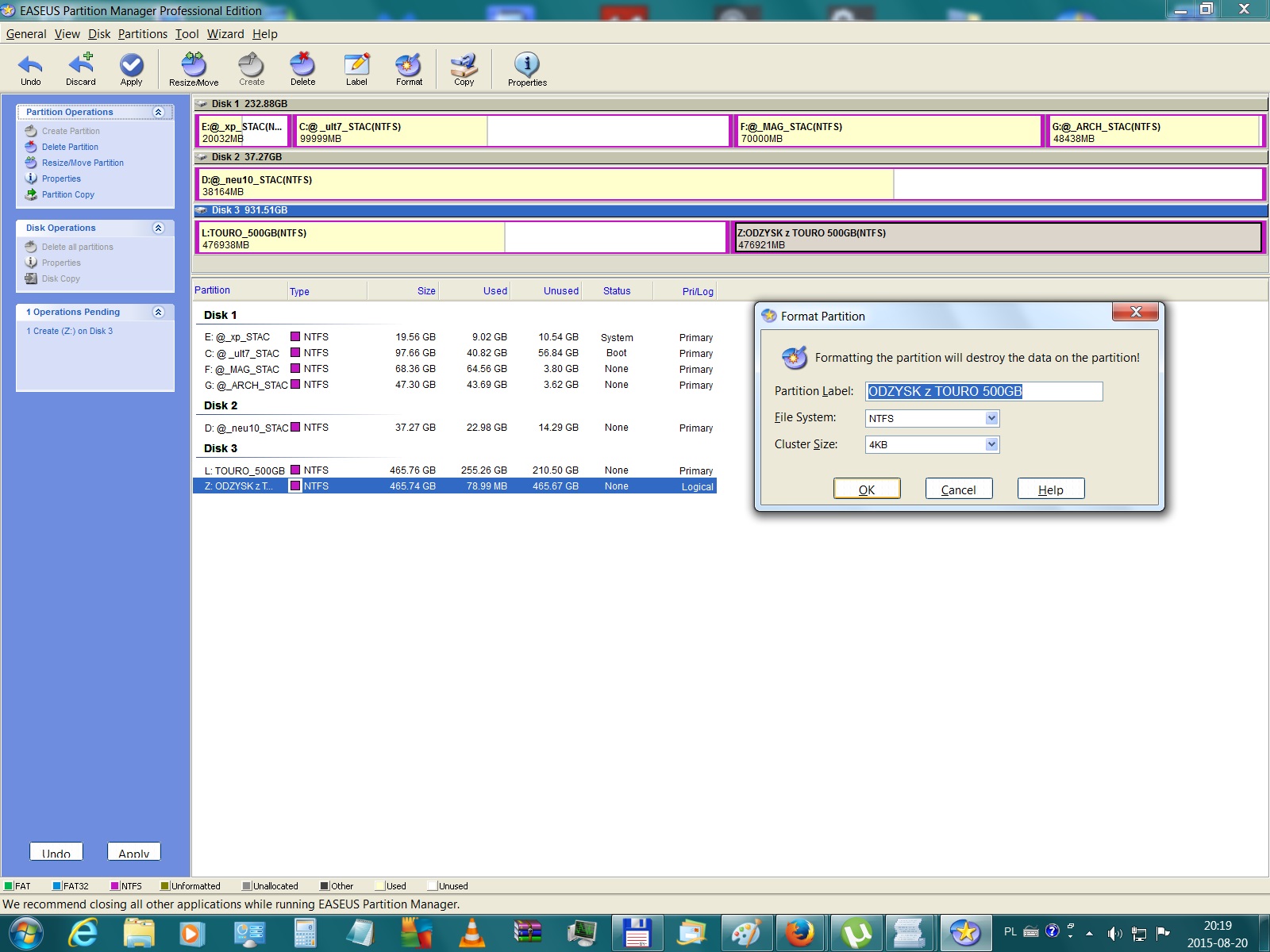Open VLC media player from the taskbar
Image resolution: width=1270 pixels, height=952 pixels.
pyautogui.click(x=472, y=933)
